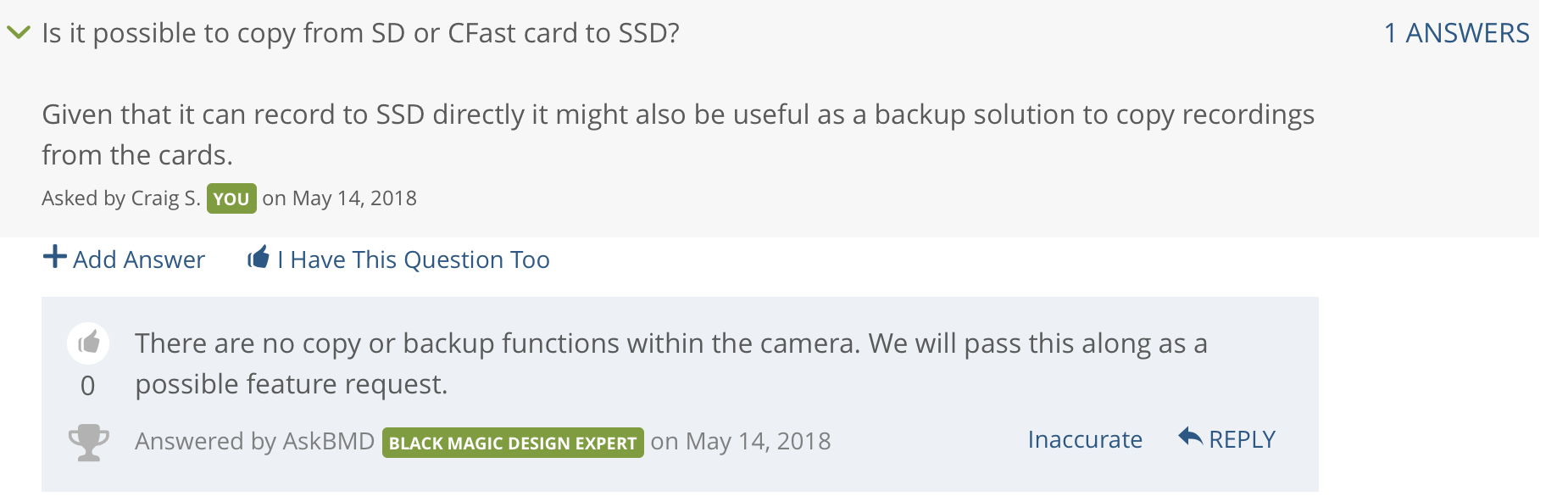Click the vote count zero
Image resolution: width=1568 pixels, height=502 pixels.
coord(88,386)
